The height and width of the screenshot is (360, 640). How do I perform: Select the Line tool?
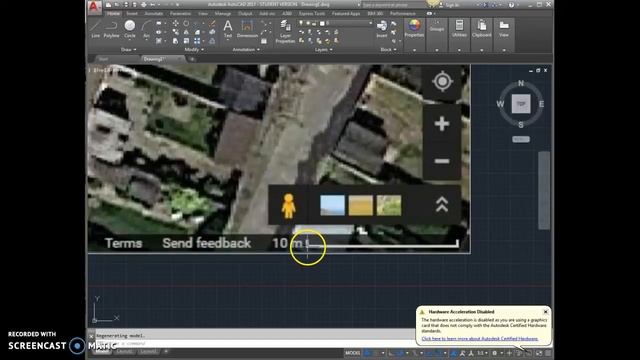point(96,29)
